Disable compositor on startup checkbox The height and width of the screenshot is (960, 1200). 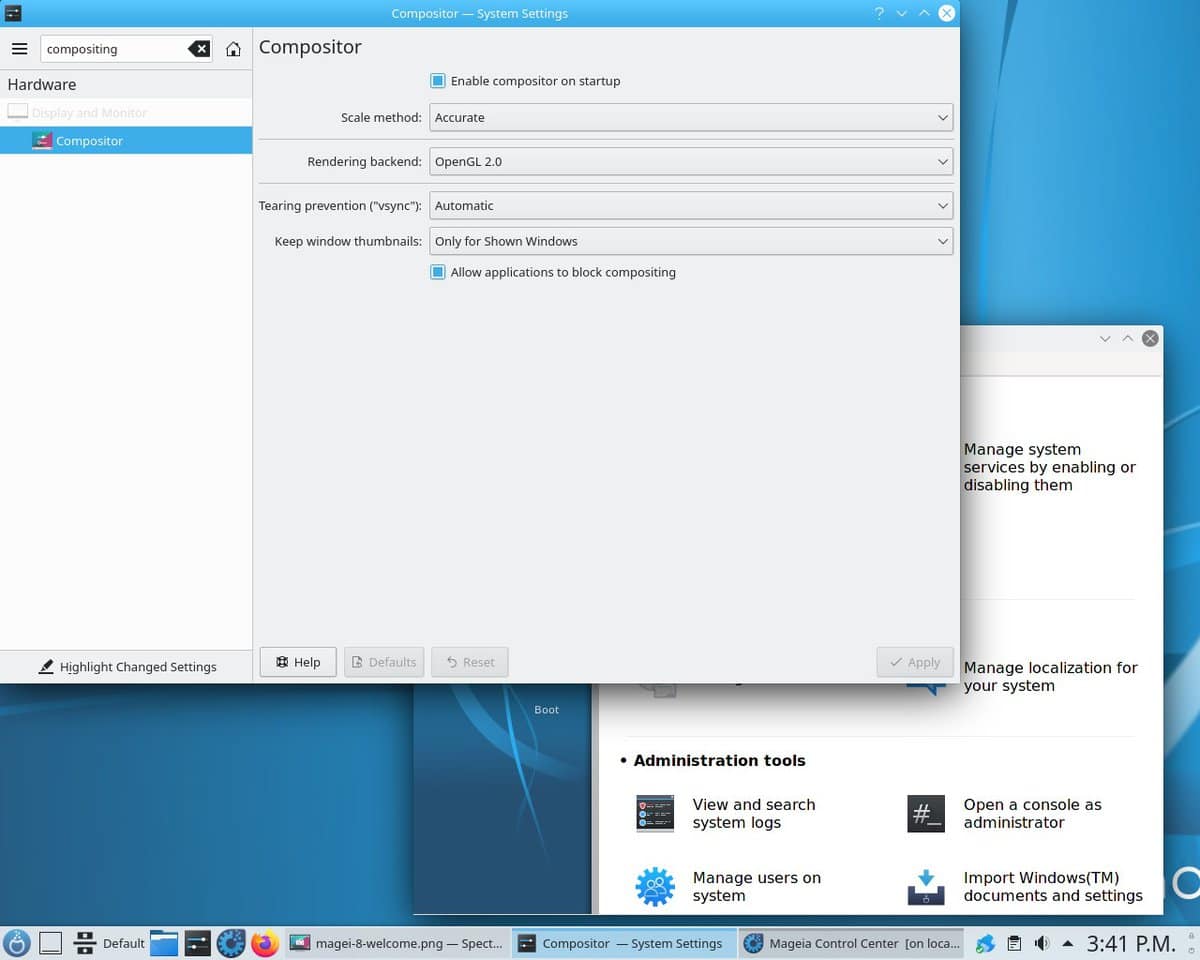tap(438, 81)
